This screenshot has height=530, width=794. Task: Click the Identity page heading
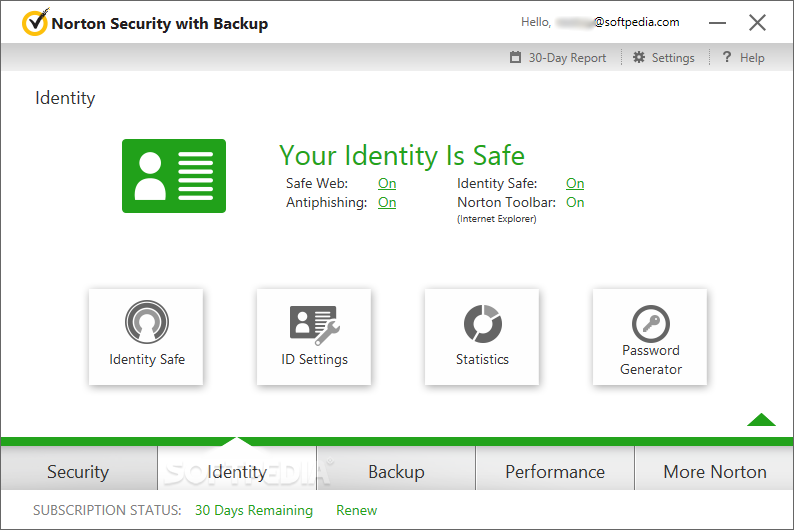(x=65, y=98)
